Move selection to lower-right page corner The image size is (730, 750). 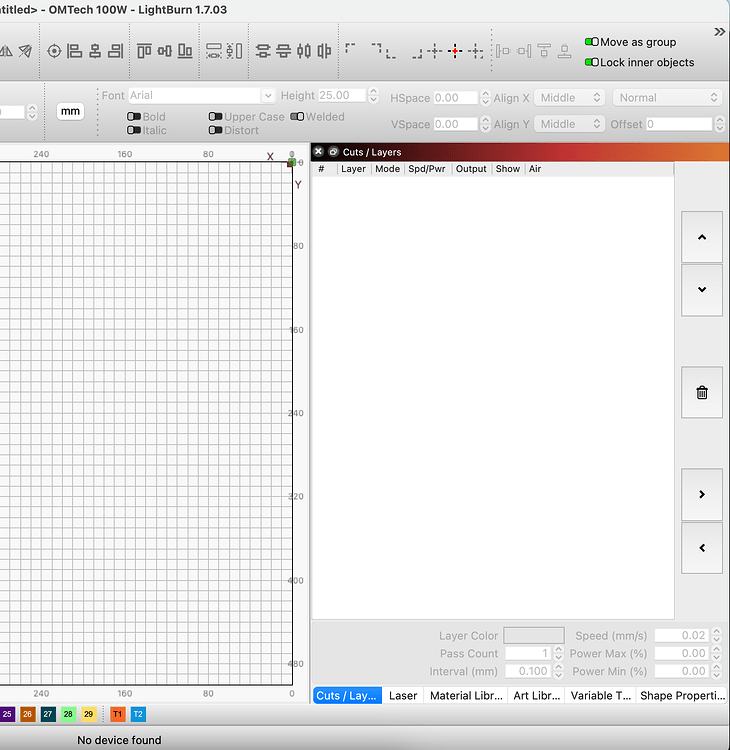(417, 54)
